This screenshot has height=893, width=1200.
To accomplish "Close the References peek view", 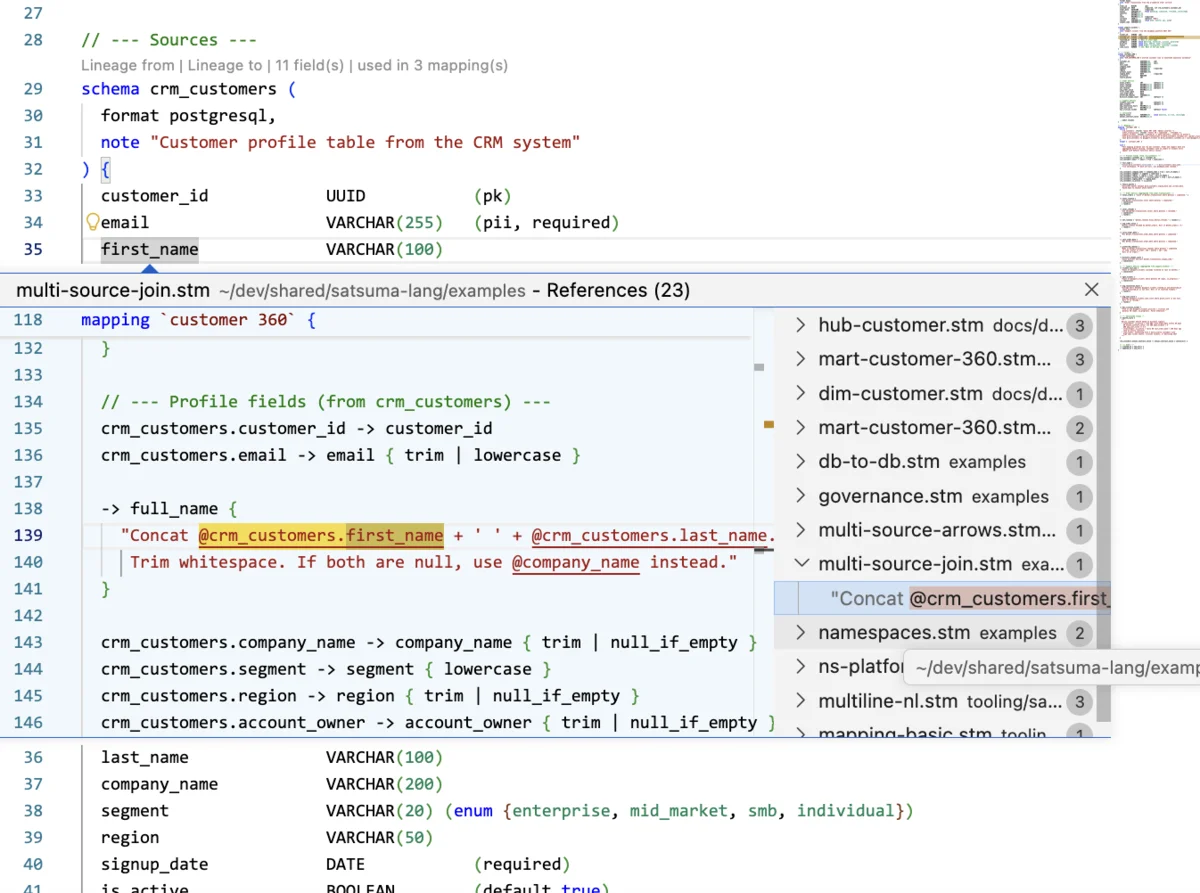I will tap(1091, 290).
